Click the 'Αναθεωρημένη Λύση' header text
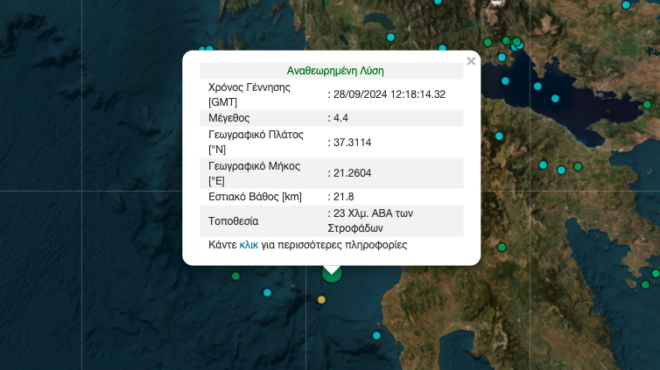This screenshot has height=370, width=660. (335, 71)
